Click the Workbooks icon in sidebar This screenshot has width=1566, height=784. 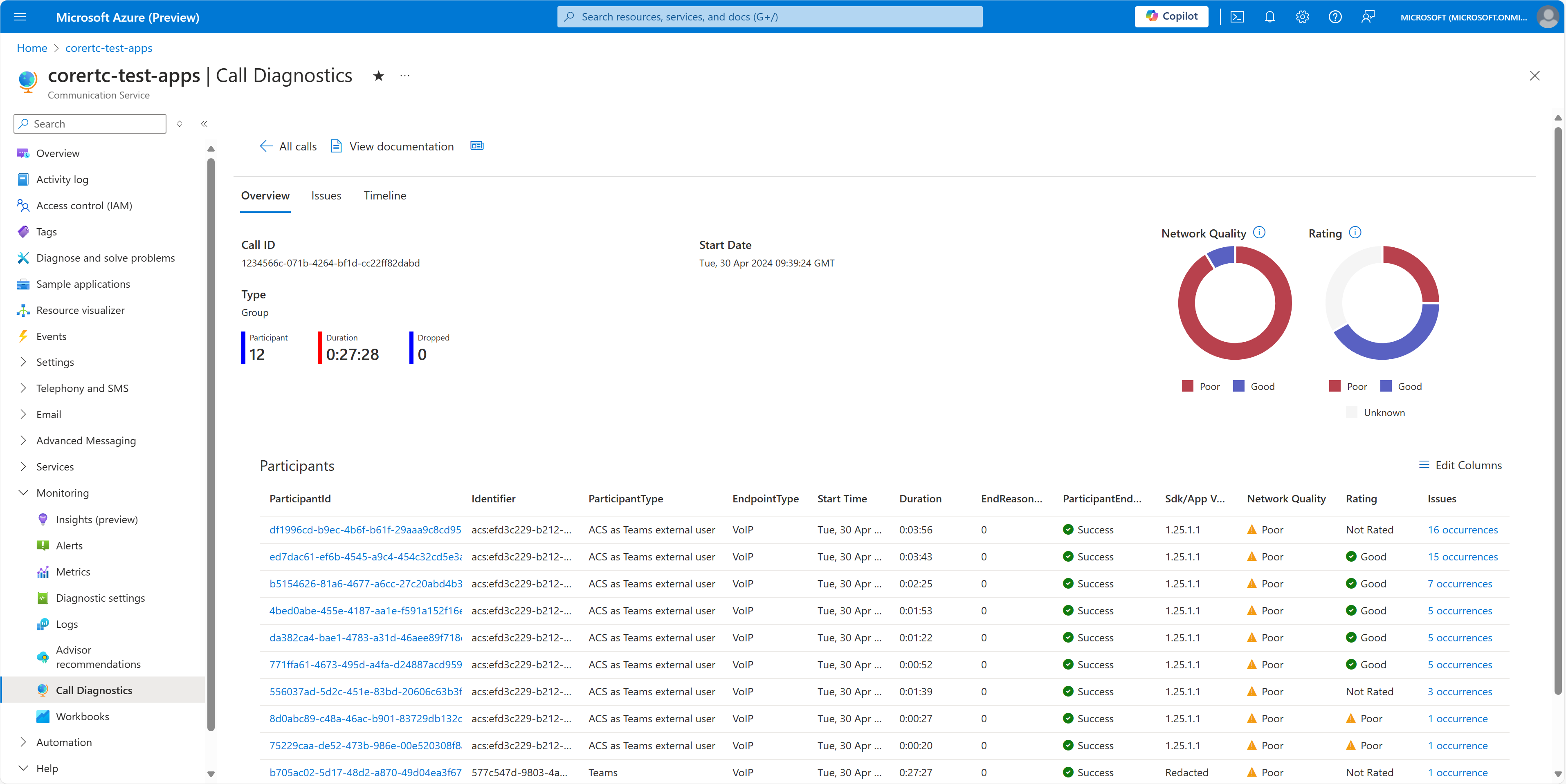(x=43, y=716)
